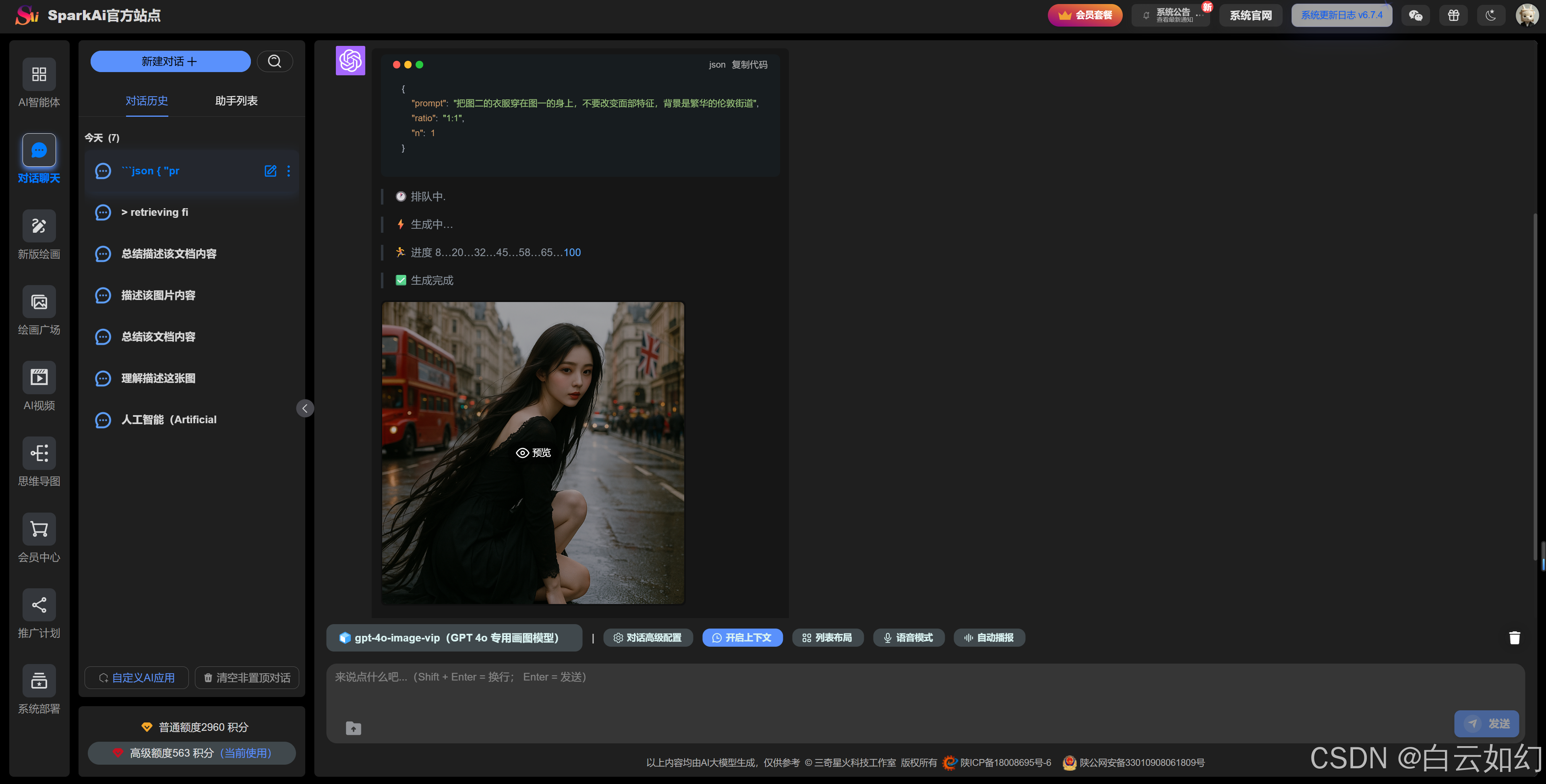This screenshot has height=784, width=1546.
Task: Open the 理解描述这张图 conversation
Action: click(192, 378)
